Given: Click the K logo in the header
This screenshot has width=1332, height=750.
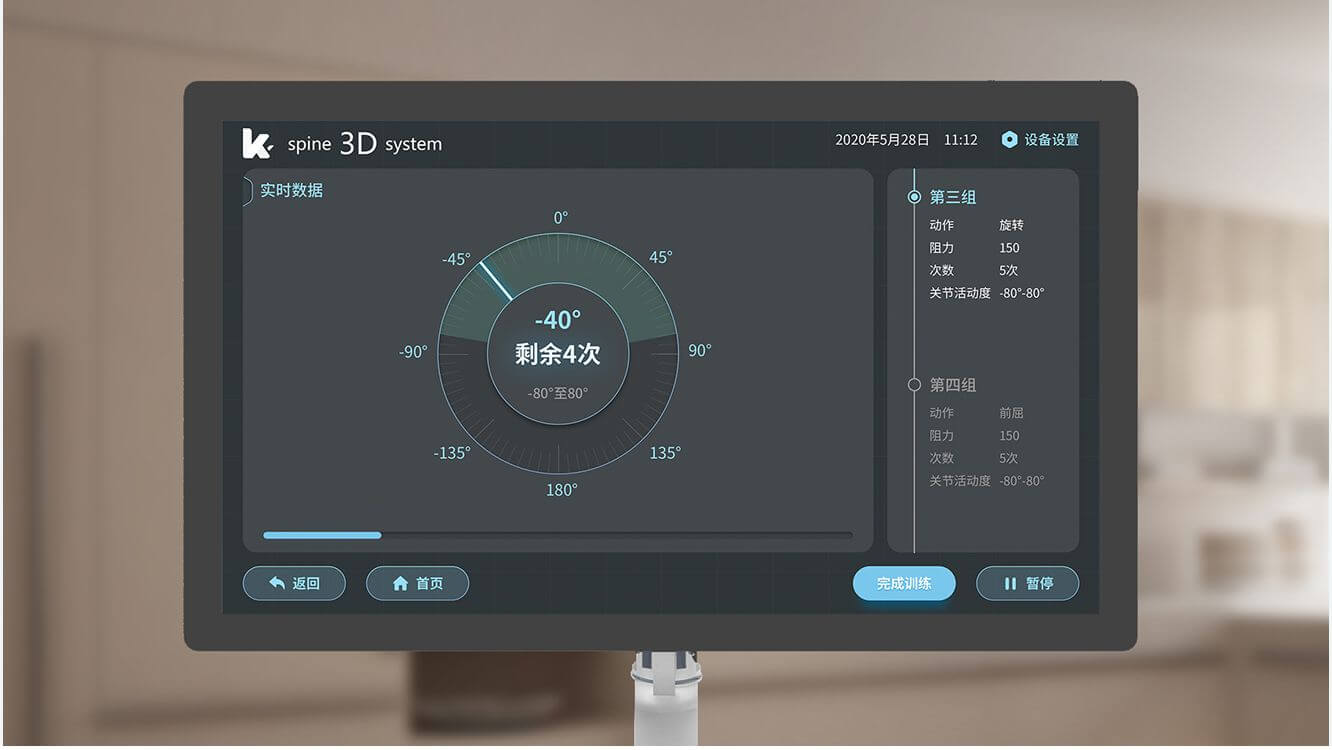Looking at the screenshot, I should click(x=257, y=143).
